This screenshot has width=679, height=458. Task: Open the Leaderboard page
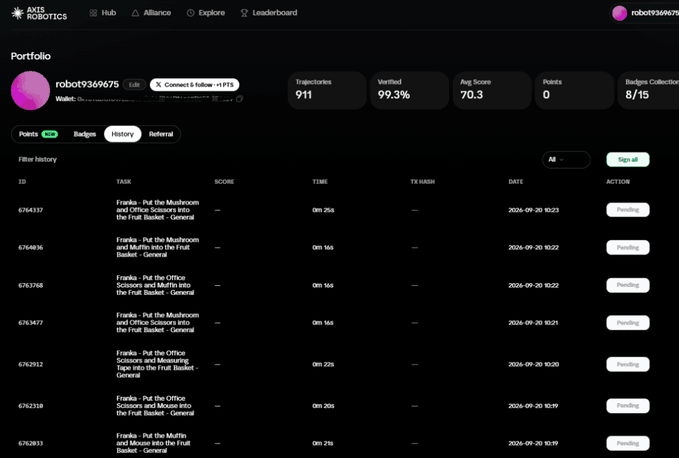coord(269,13)
